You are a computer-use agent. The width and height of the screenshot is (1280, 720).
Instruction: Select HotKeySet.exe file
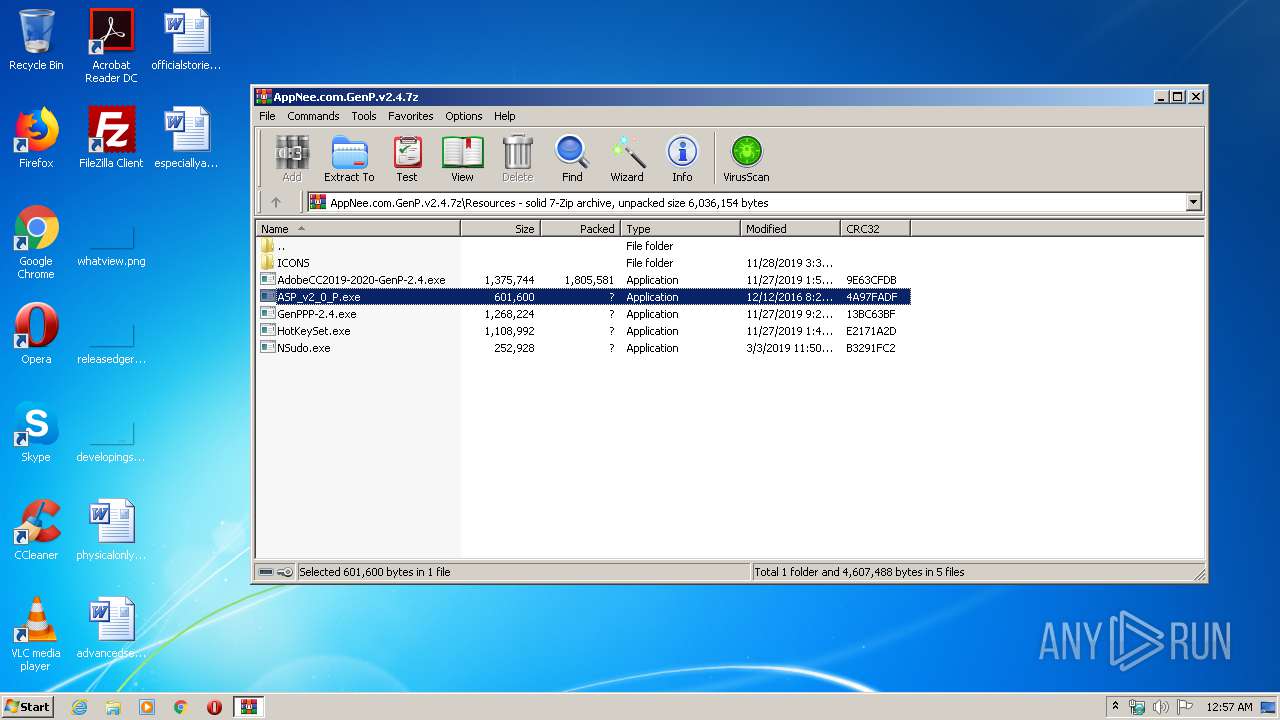[583, 331]
